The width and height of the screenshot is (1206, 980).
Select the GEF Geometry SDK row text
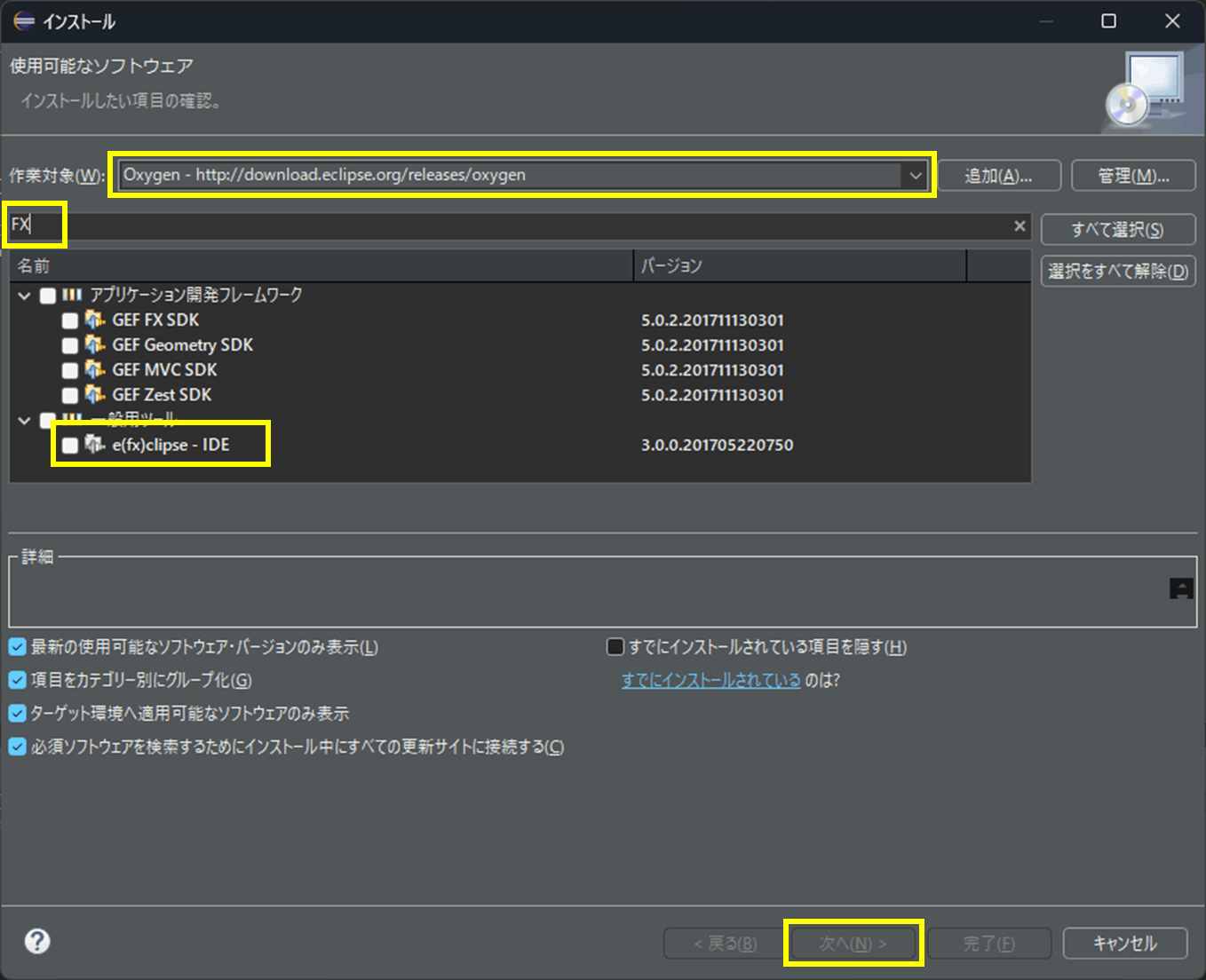coord(182,344)
